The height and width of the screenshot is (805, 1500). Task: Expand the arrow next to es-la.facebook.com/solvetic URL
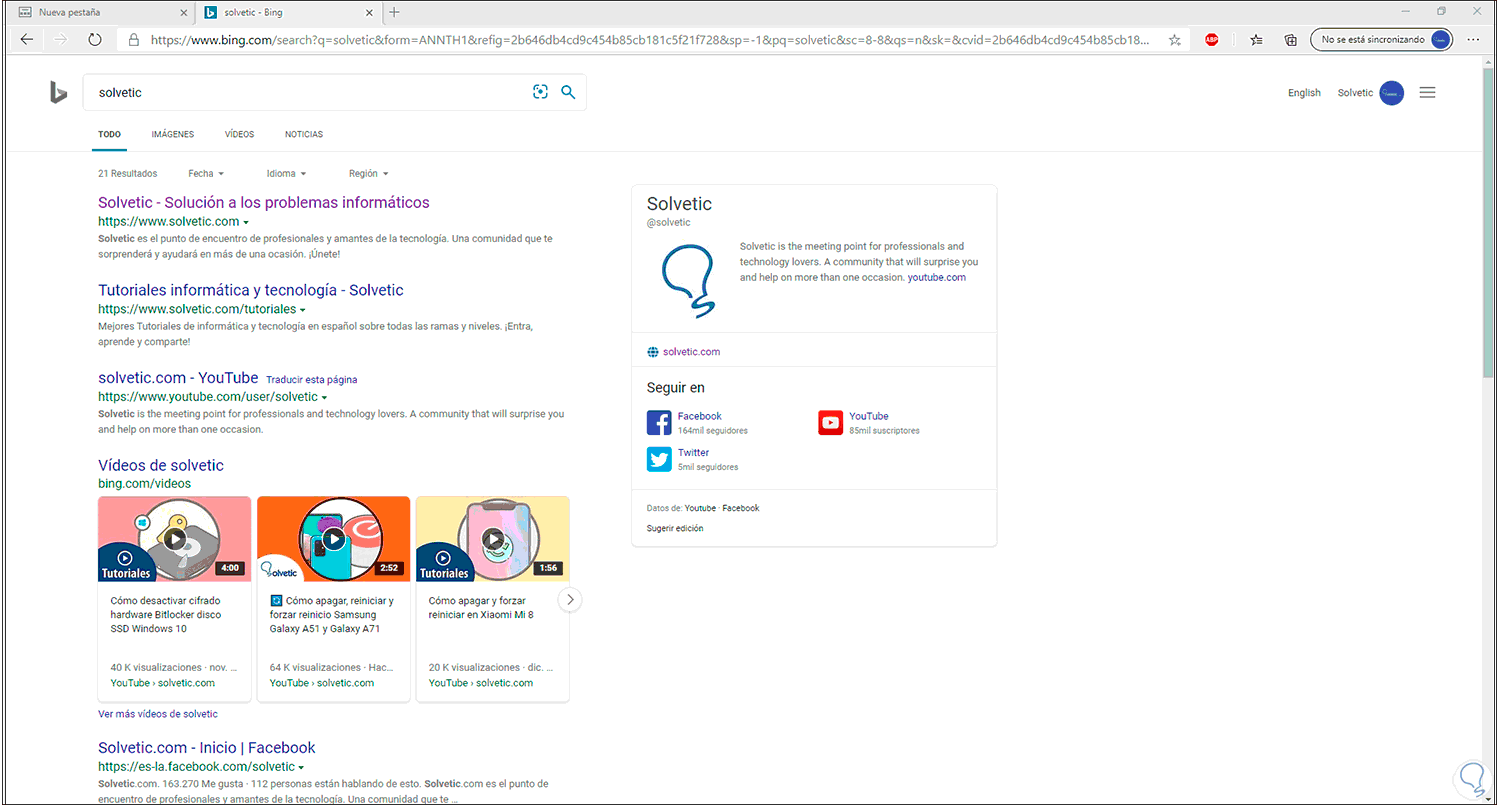(301, 768)
